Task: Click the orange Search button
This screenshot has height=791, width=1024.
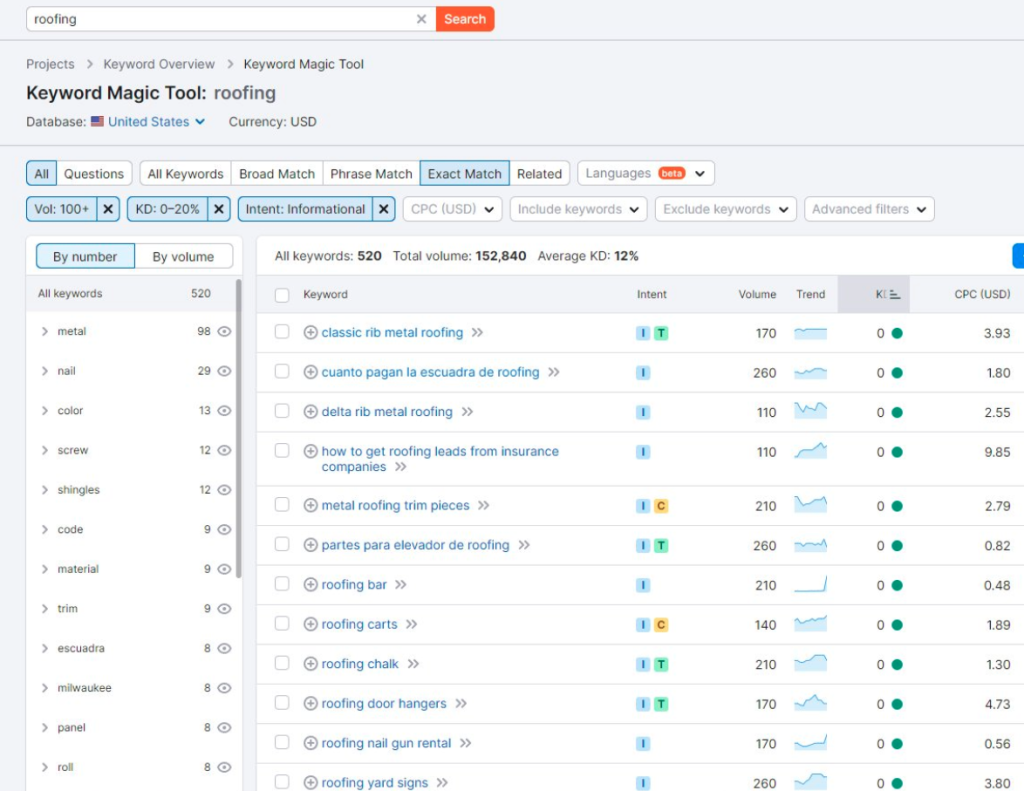Action: tap(465, 19)
